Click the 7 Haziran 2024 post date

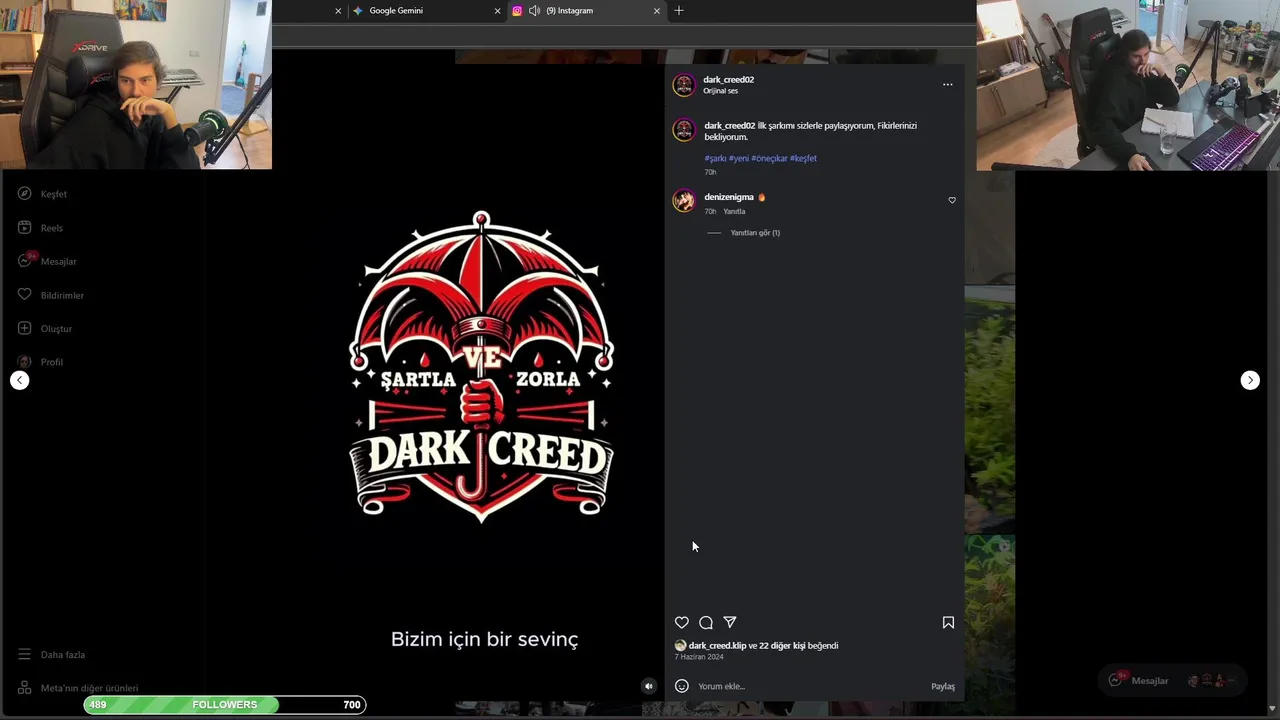coord(699,657)
